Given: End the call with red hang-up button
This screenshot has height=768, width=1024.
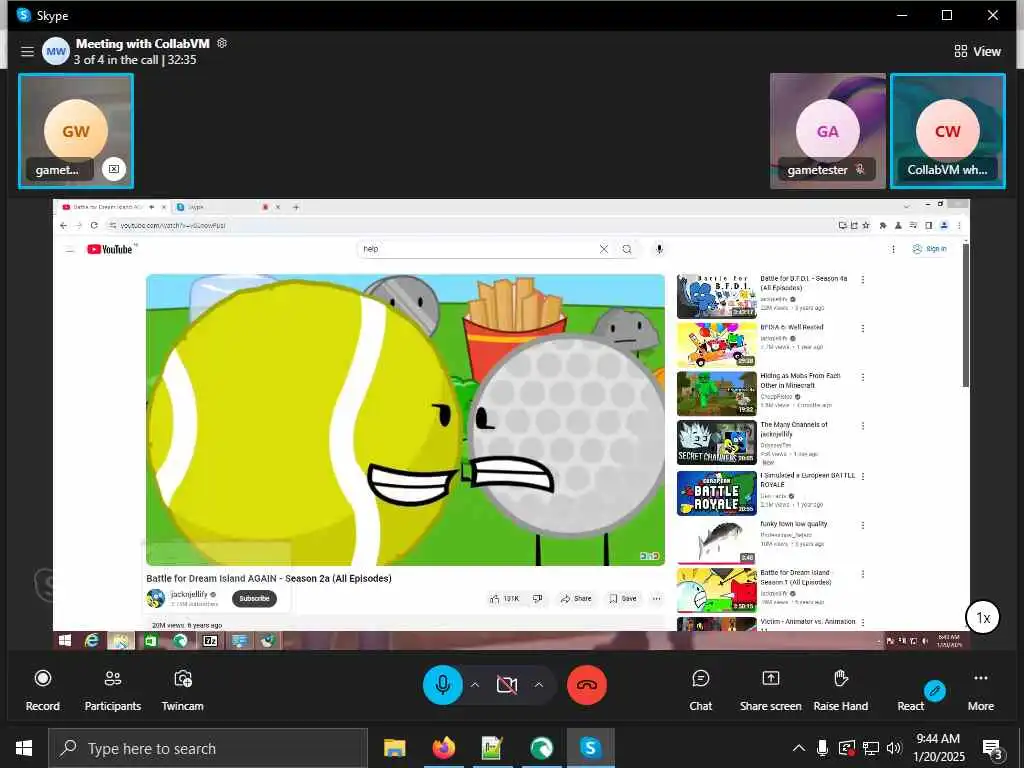Looking at the screenshot, I should point(586,684).
